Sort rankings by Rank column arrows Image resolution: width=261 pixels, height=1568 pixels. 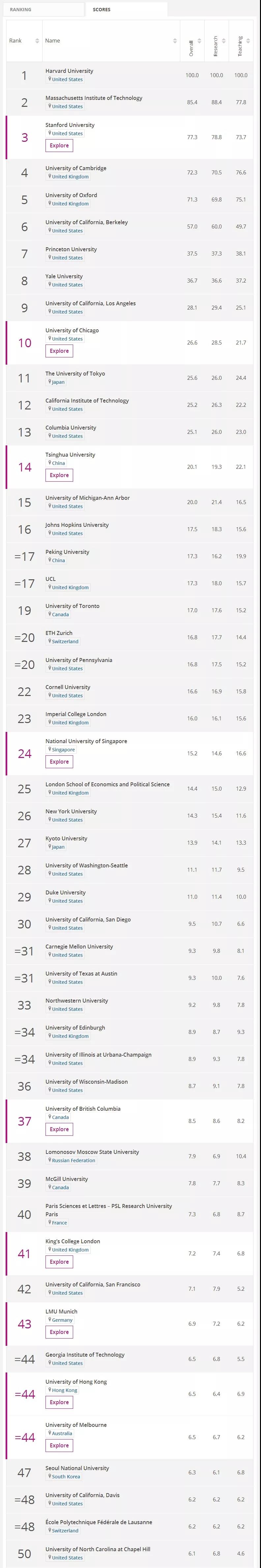coord(37,41)
